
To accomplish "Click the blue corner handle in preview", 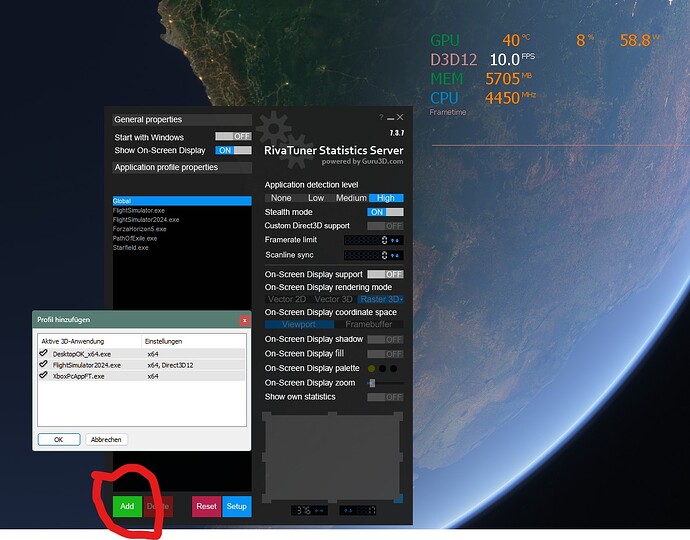I will coord(398,498).
